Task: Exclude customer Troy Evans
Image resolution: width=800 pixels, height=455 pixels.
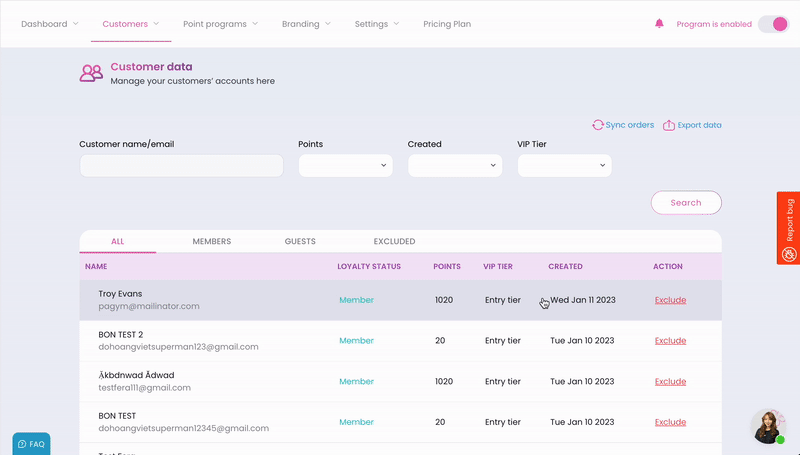Action: coord(670,300)
